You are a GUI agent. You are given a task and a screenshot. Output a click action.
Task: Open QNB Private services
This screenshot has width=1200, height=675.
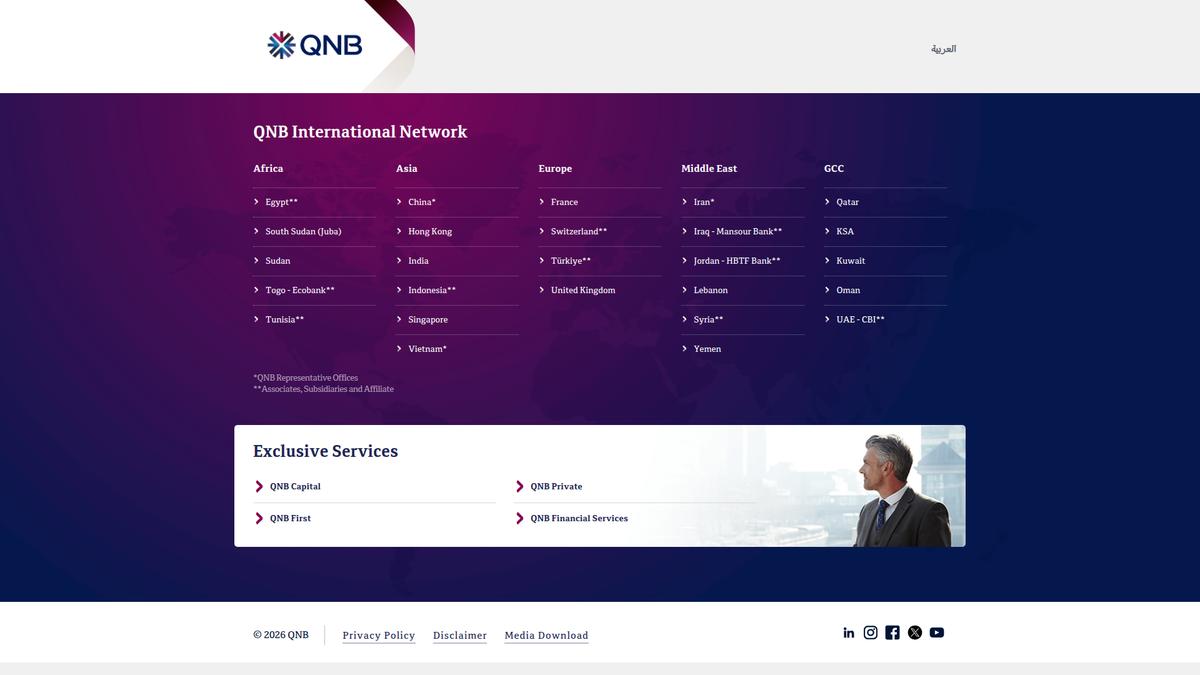(x=557, y=486)
